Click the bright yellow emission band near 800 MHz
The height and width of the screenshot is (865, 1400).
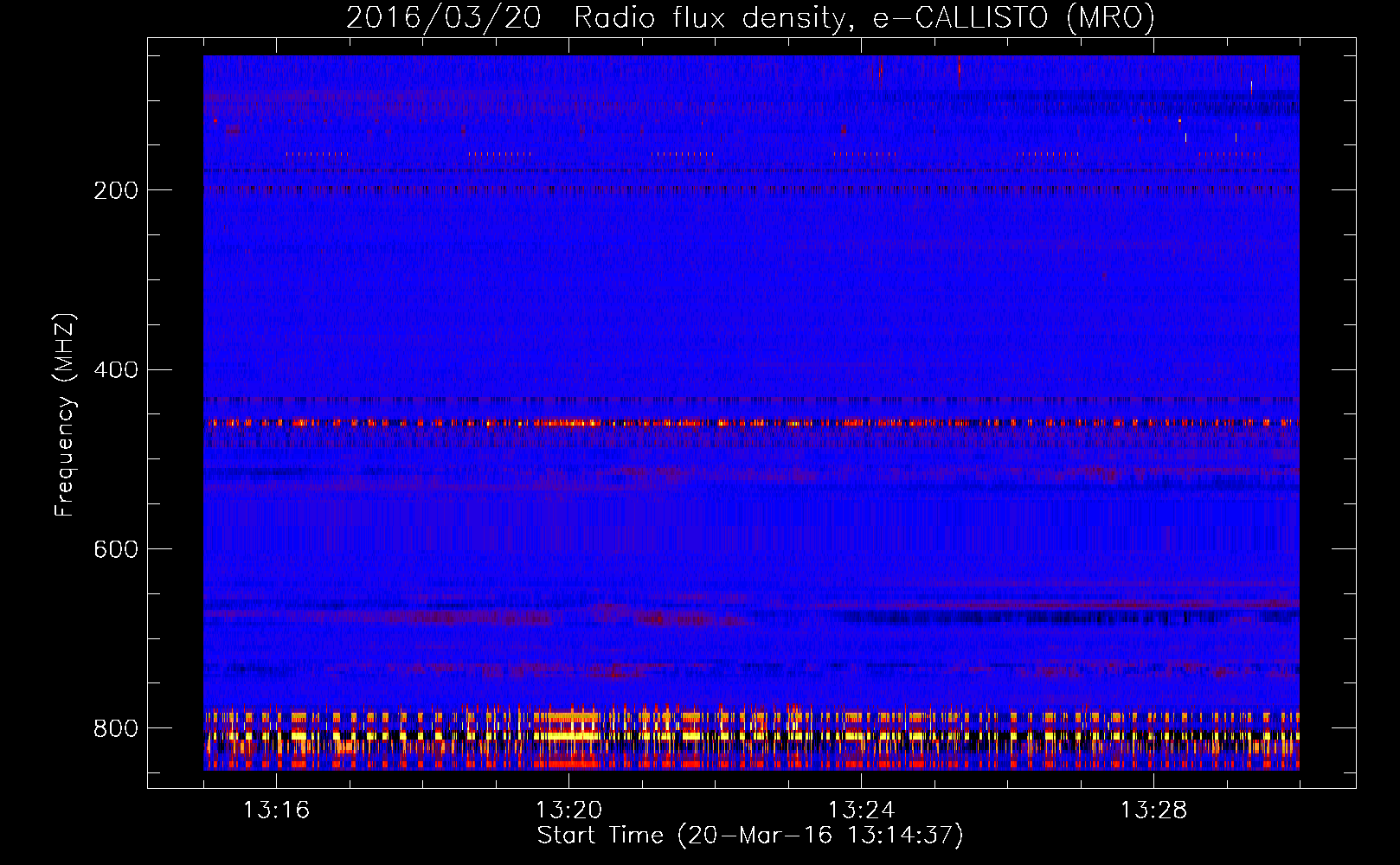click(x=751, y=735)
